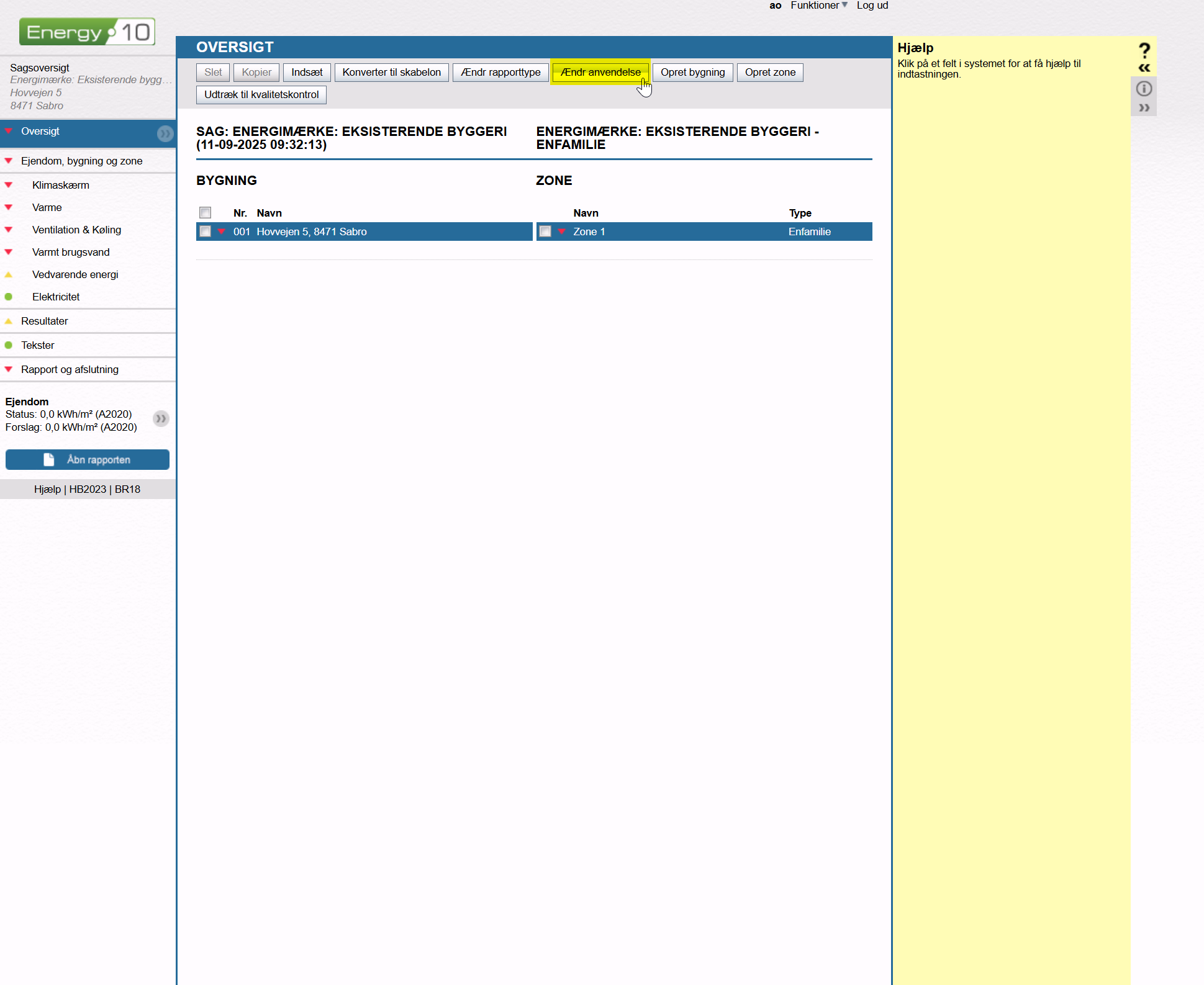
Task: Expand red triangle beside Zone 1
Action: 562,232
